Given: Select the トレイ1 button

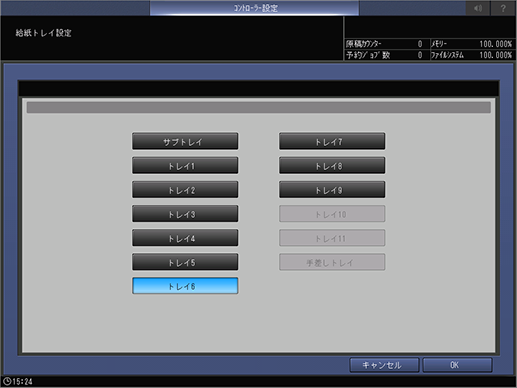Looking at the screenshot, I should point(185,166).
